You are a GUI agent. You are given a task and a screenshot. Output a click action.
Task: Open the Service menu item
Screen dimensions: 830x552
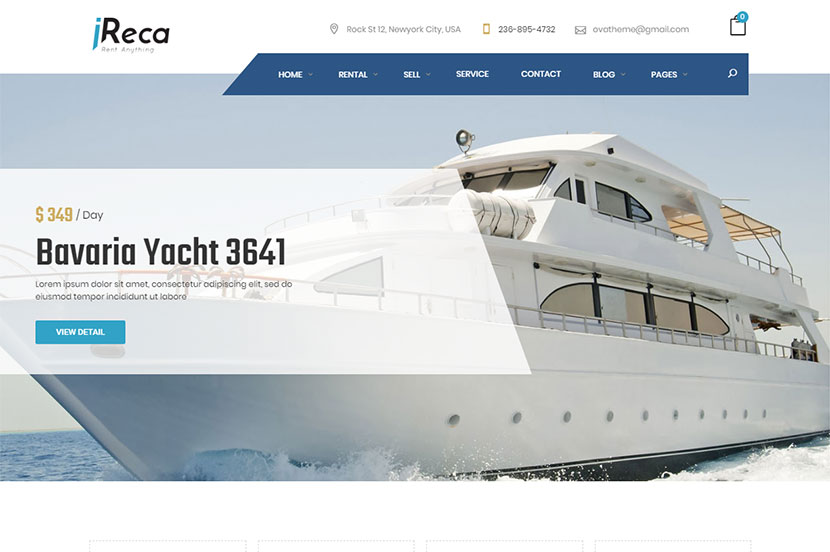click(472, 74)
